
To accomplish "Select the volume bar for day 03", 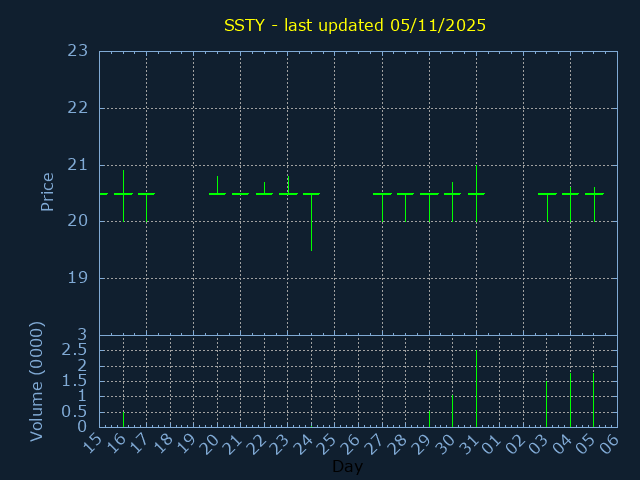I will tap(546, 403).
